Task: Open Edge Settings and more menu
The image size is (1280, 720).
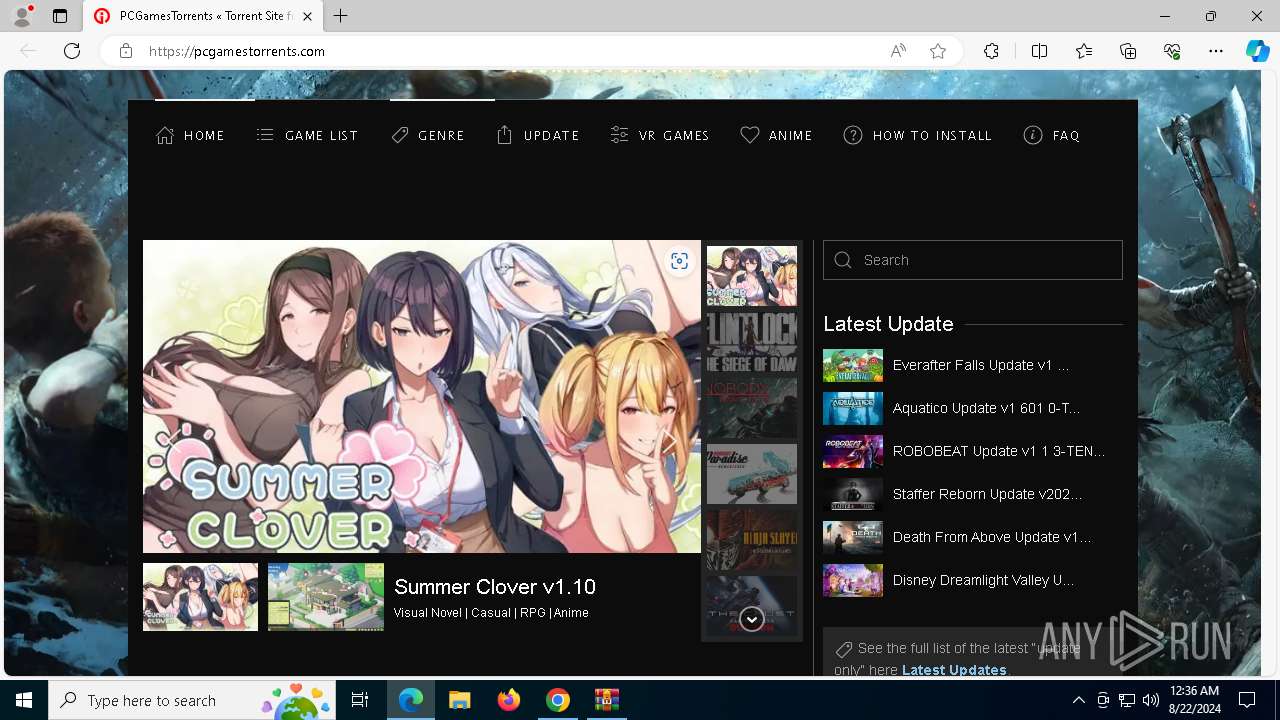Action: (x=1216, y=51)
